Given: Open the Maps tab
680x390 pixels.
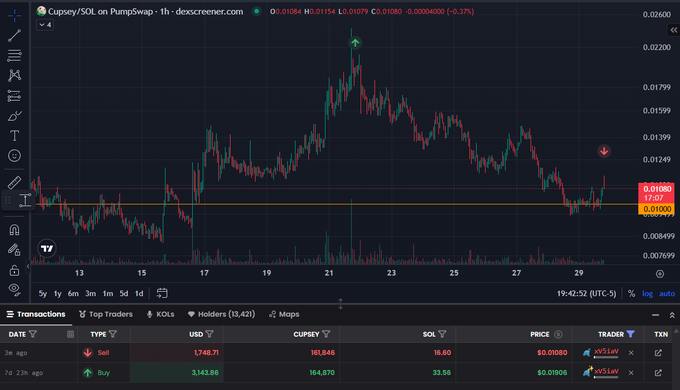Looking at the screenshot, I should pos(284,314).
